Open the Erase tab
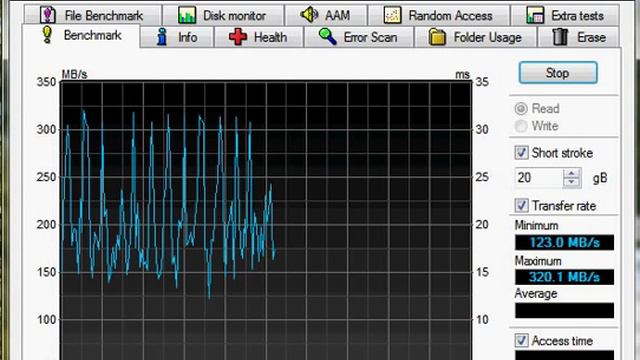 click(x=579, y=37)
